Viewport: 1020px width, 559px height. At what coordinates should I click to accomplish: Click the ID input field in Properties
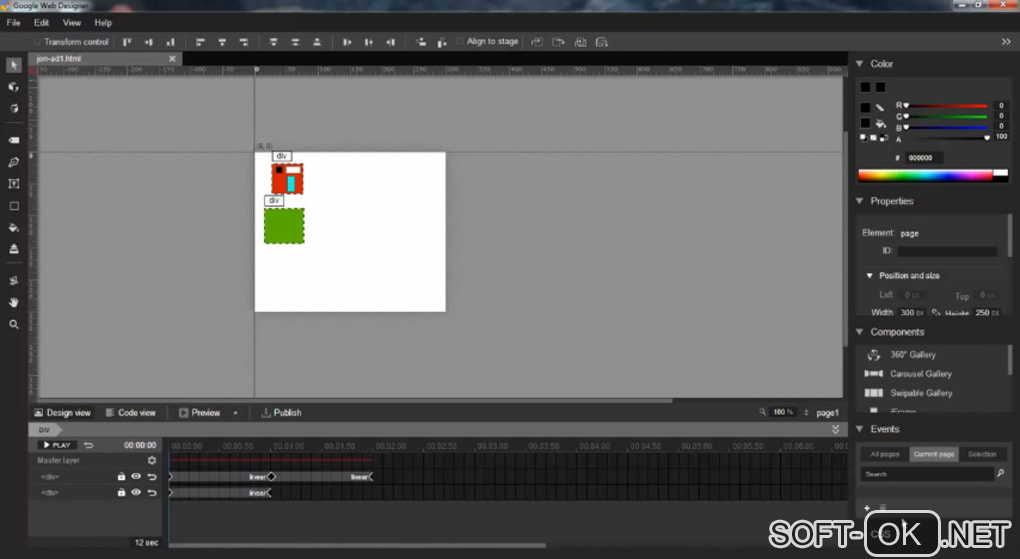947,251
